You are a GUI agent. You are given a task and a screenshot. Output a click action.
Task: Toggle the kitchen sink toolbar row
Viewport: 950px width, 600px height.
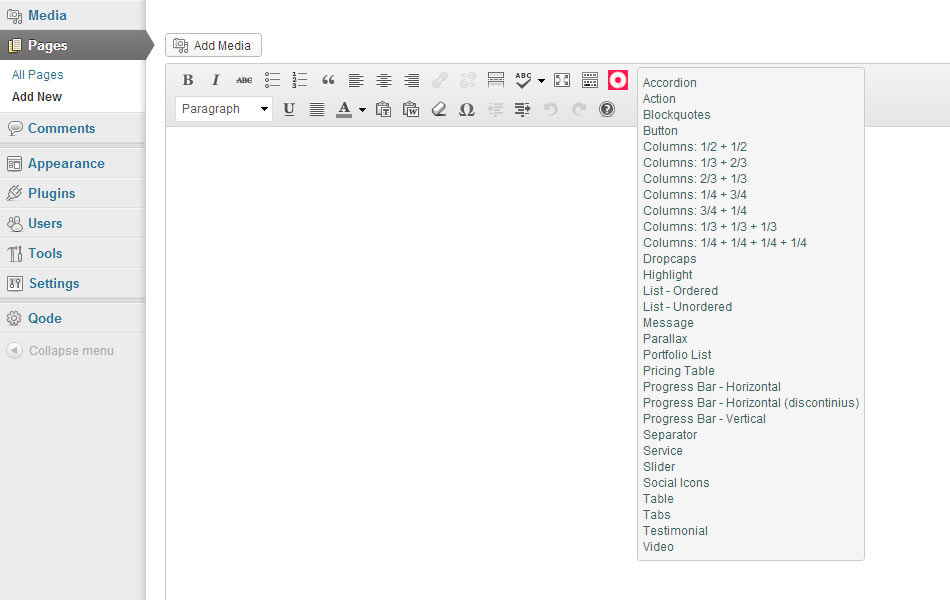[590, 80]
